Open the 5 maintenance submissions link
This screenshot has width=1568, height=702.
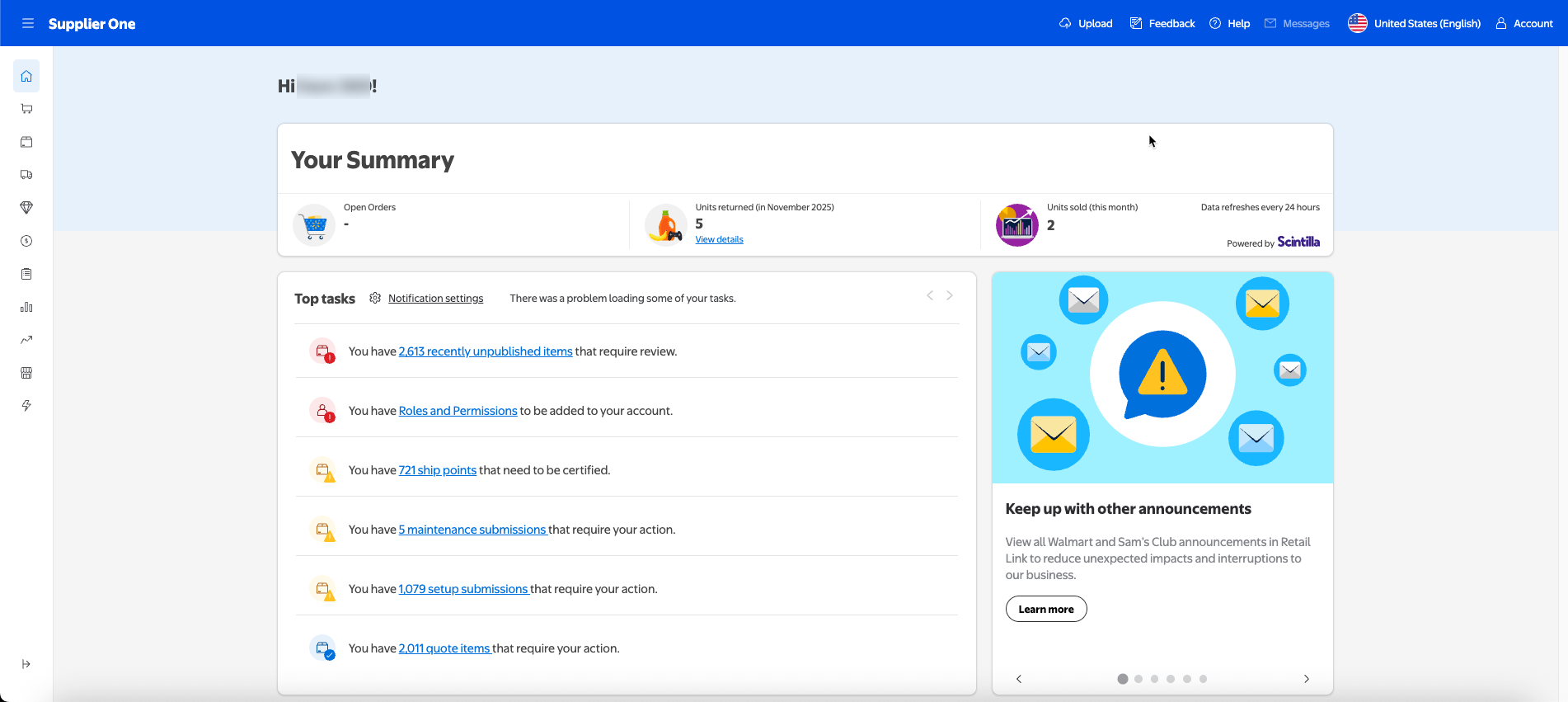click(x=472, y=530)
